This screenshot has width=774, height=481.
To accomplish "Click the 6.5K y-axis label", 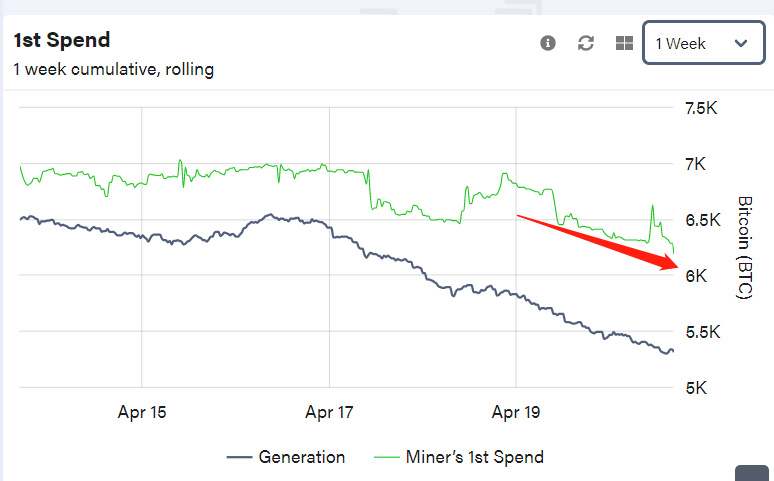I will [701, 220].
